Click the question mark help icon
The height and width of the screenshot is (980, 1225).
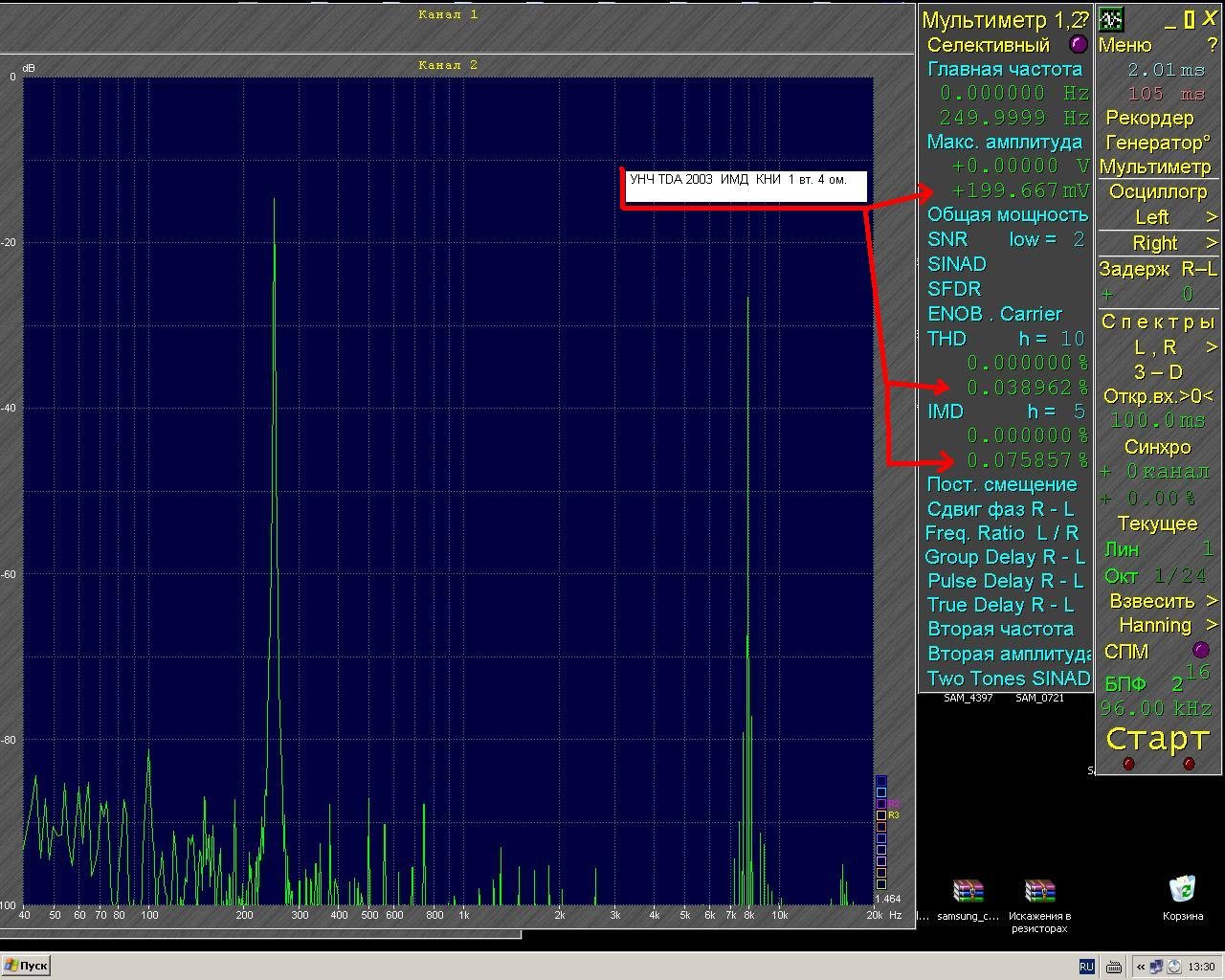coord(1212,45)
